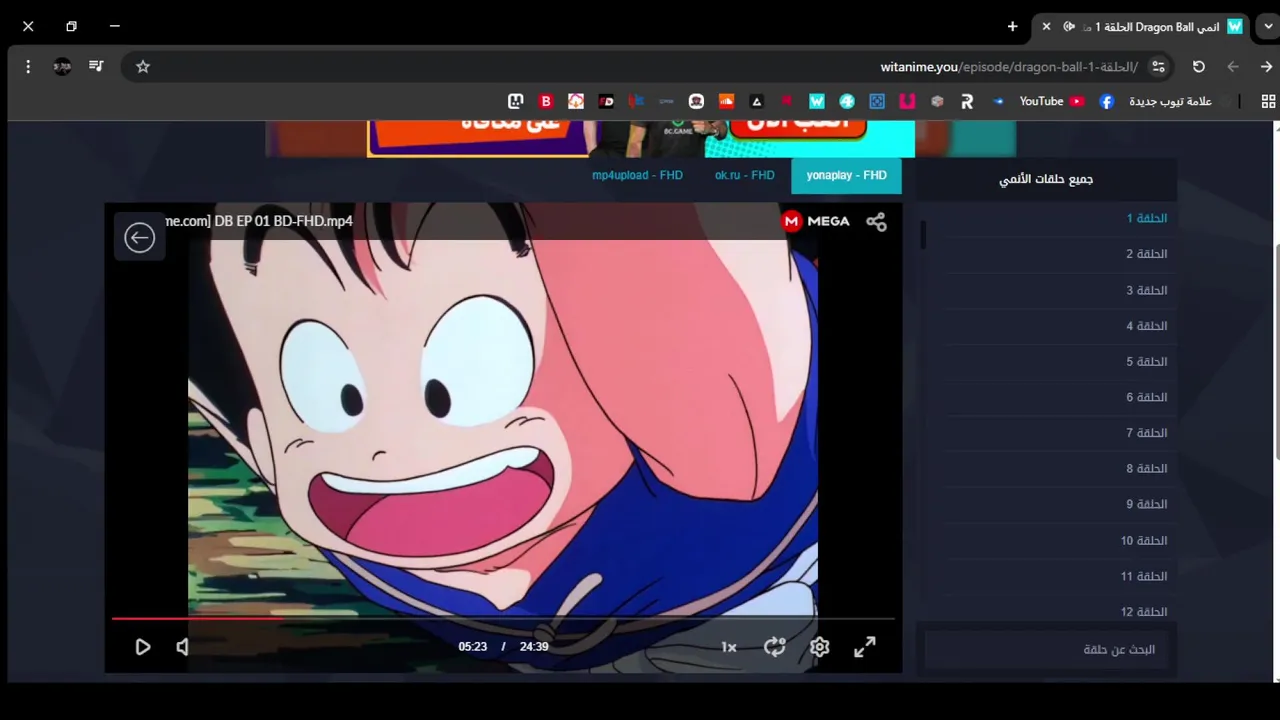
Task: Play the video
Action: pyautogui.click(x=143, y=647)
